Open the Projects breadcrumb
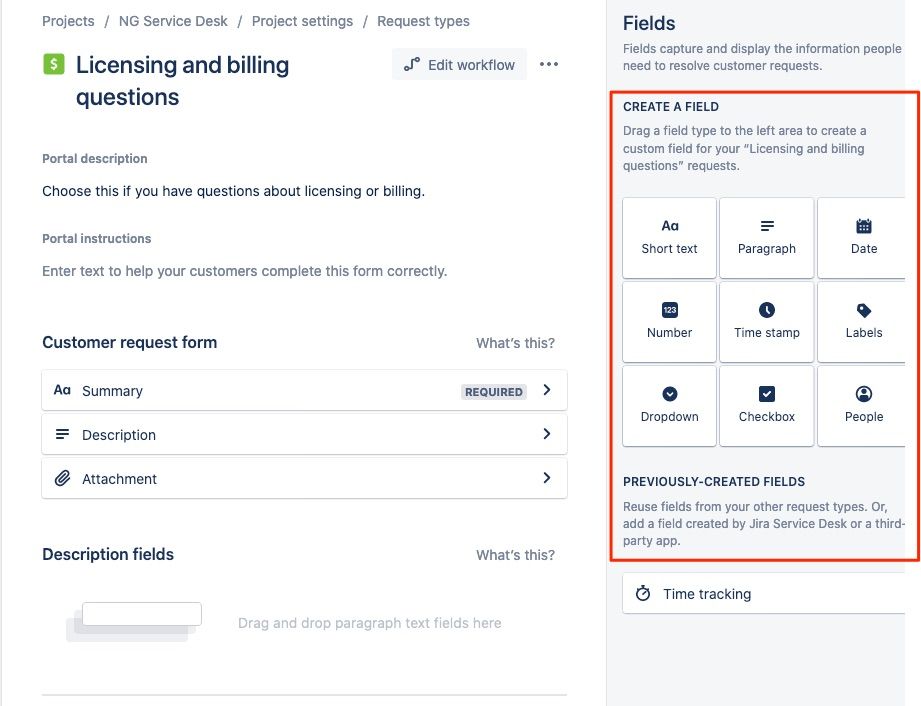This screenshot has height=706, width=921. (68, 21)
